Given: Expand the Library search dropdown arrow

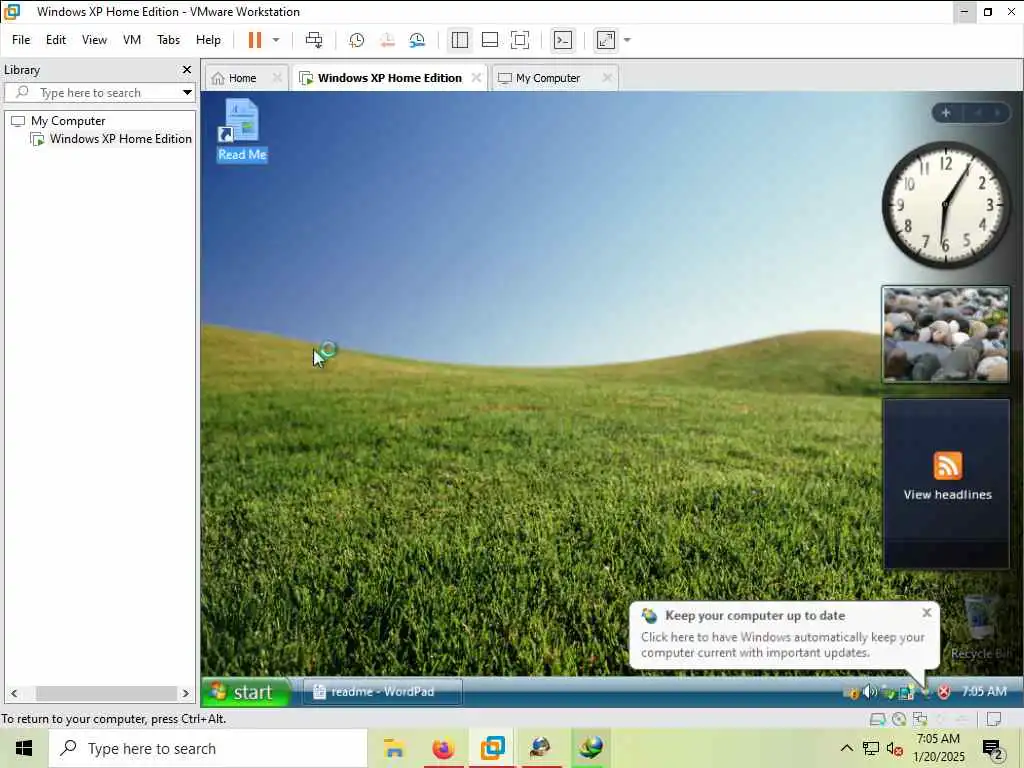Looking at the screenshot, I should 187,93.
